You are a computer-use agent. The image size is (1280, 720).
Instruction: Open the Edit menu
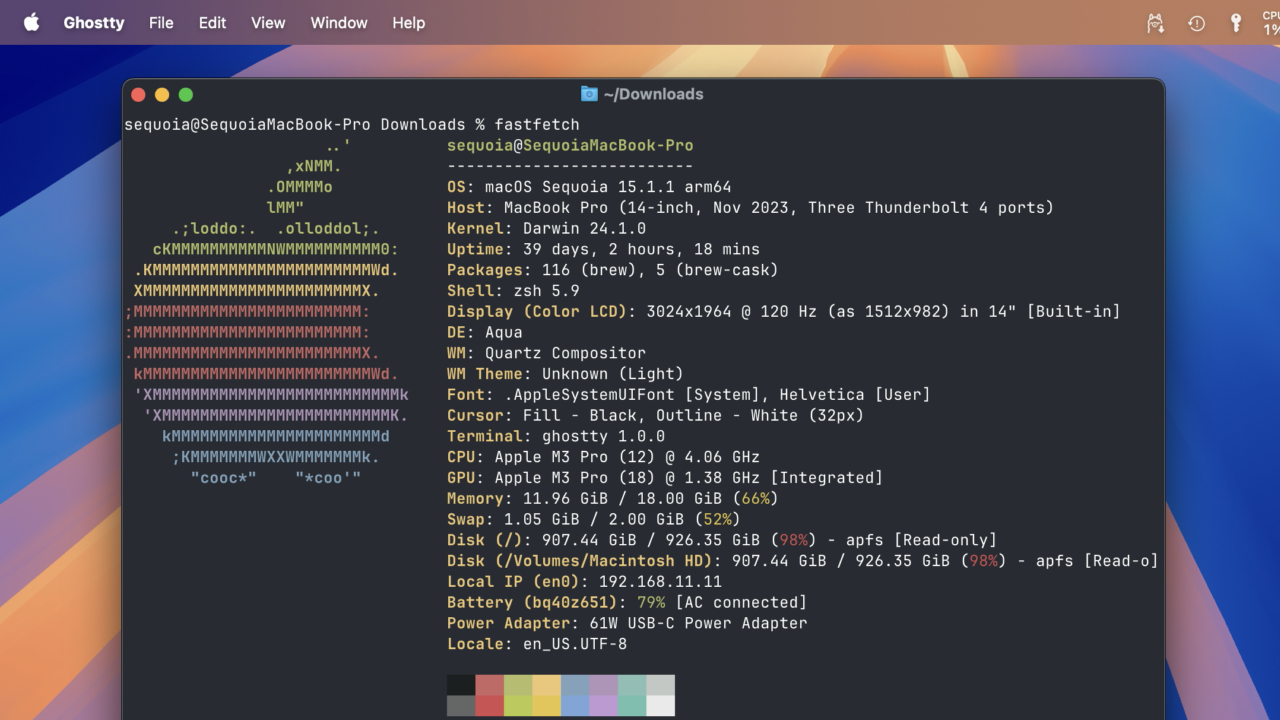pyautogui.click(x=212, y=23)
